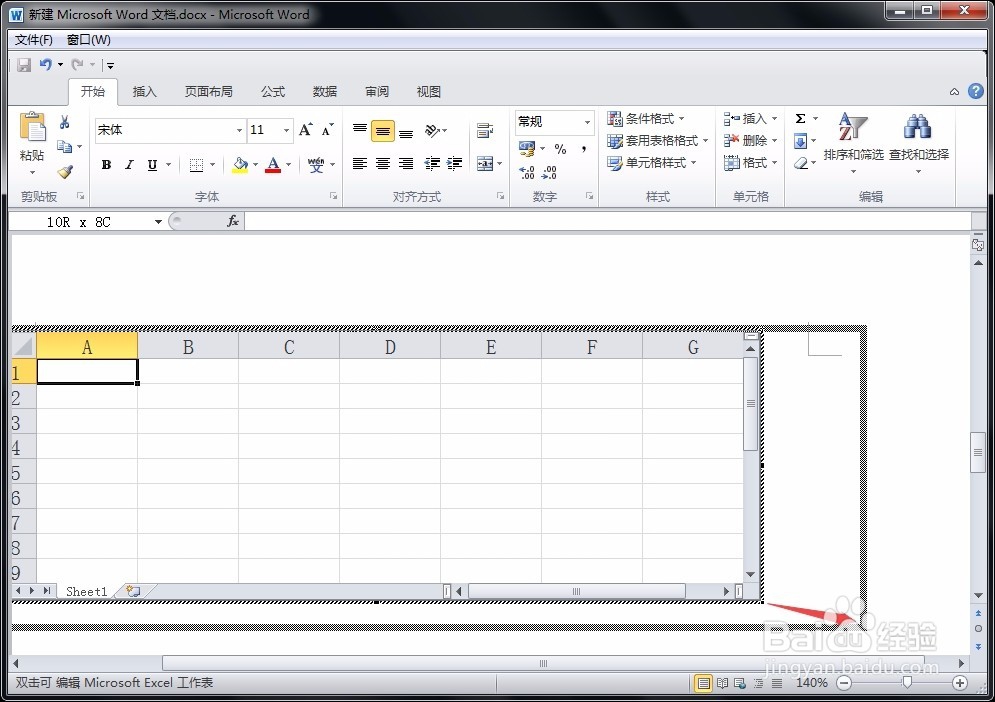Click the Select All corner button
Image resolution: width=995 pixels, height=702 pixels.
[23, 347]
